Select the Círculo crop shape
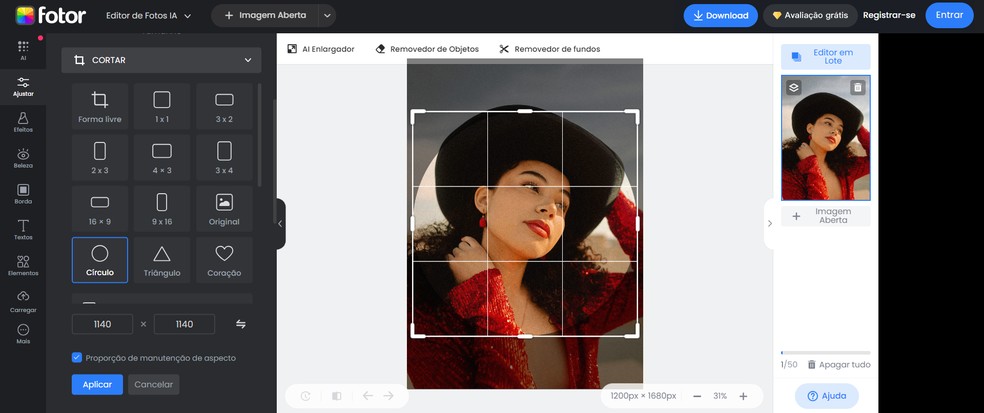 (100, 260)
